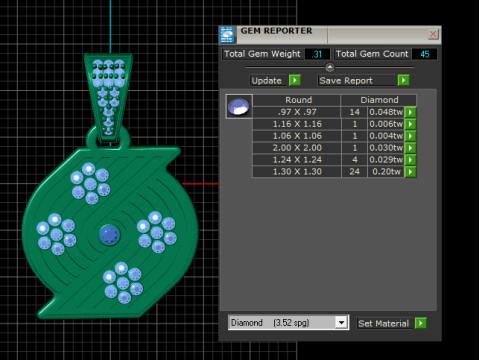The width and height of the screenshot is (480, 360).
Task: Close the Gem Reporter panel
Action: (x=433, y=34)
